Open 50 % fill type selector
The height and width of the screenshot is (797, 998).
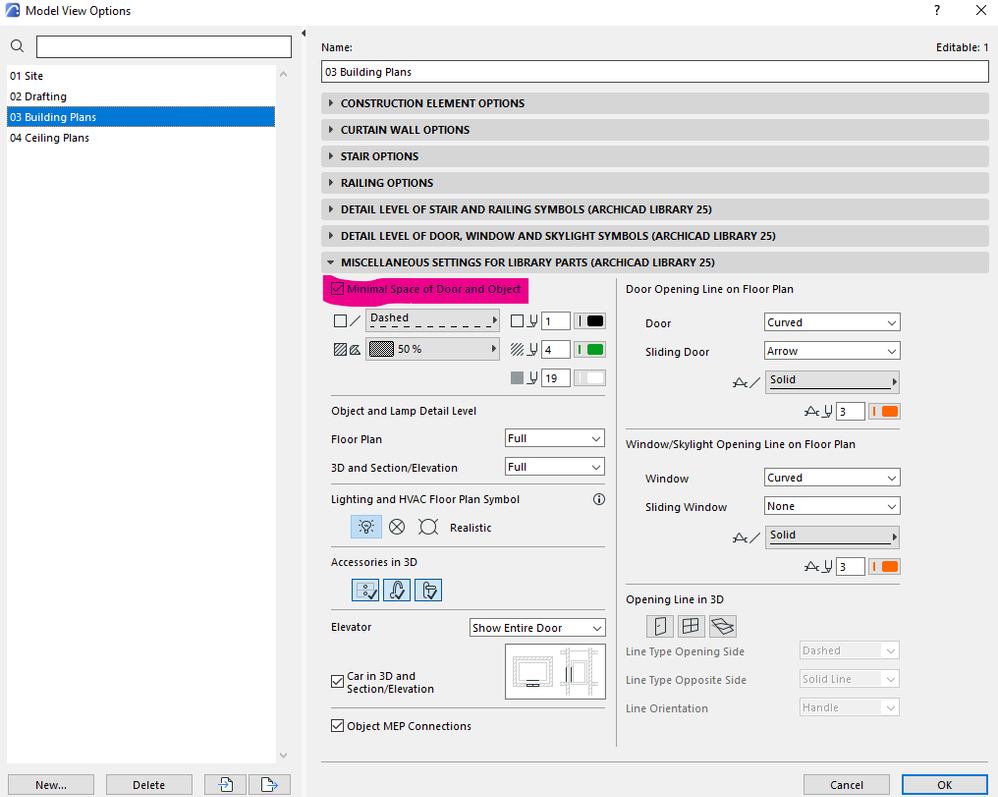[432, 349]
